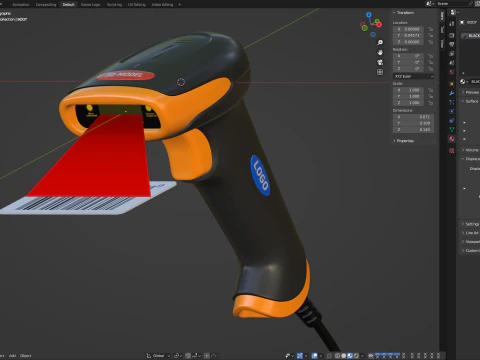This screenshot has height=360, width=480.
Task: Open the Scene properties tab icon
Action: tap(452, 63)
